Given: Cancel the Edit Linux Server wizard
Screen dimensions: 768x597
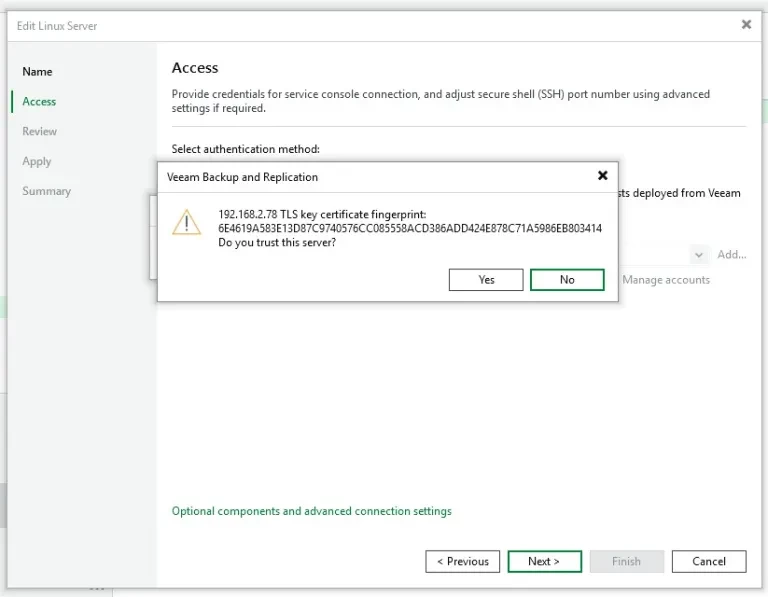Looking at the screenshot, I should click(x=709, y=561).
